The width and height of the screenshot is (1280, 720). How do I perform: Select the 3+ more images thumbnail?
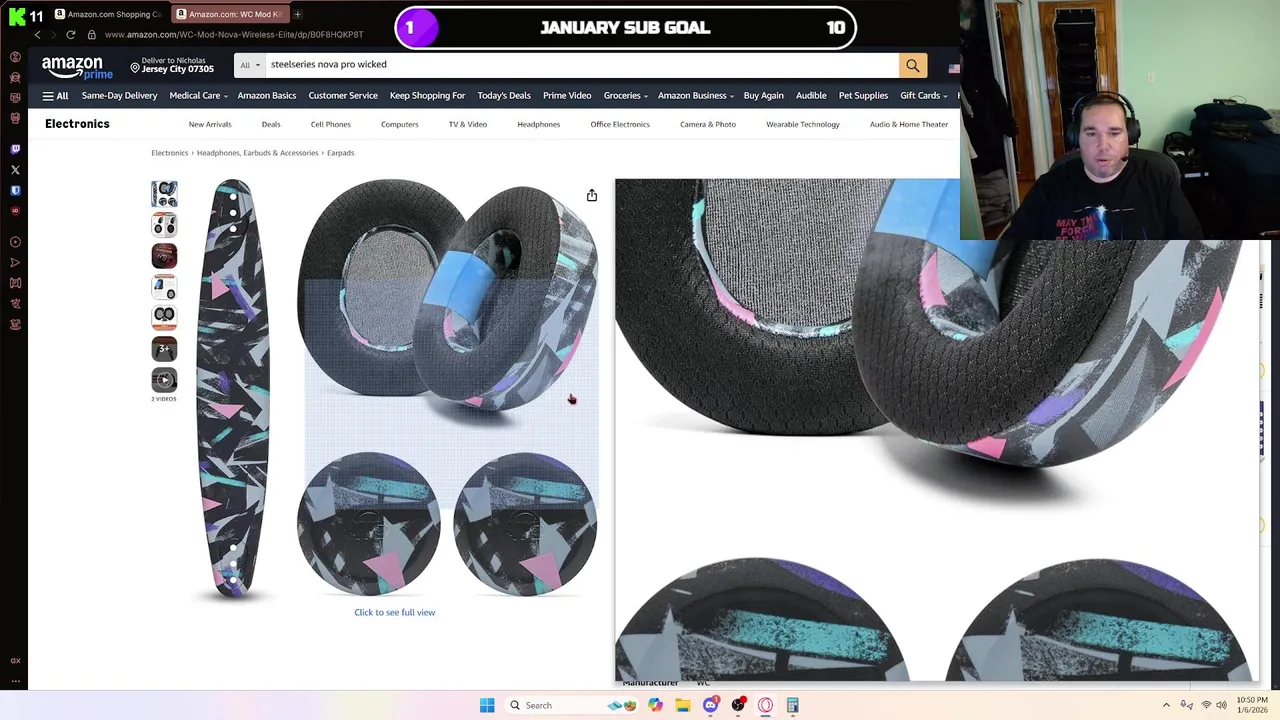164,349
